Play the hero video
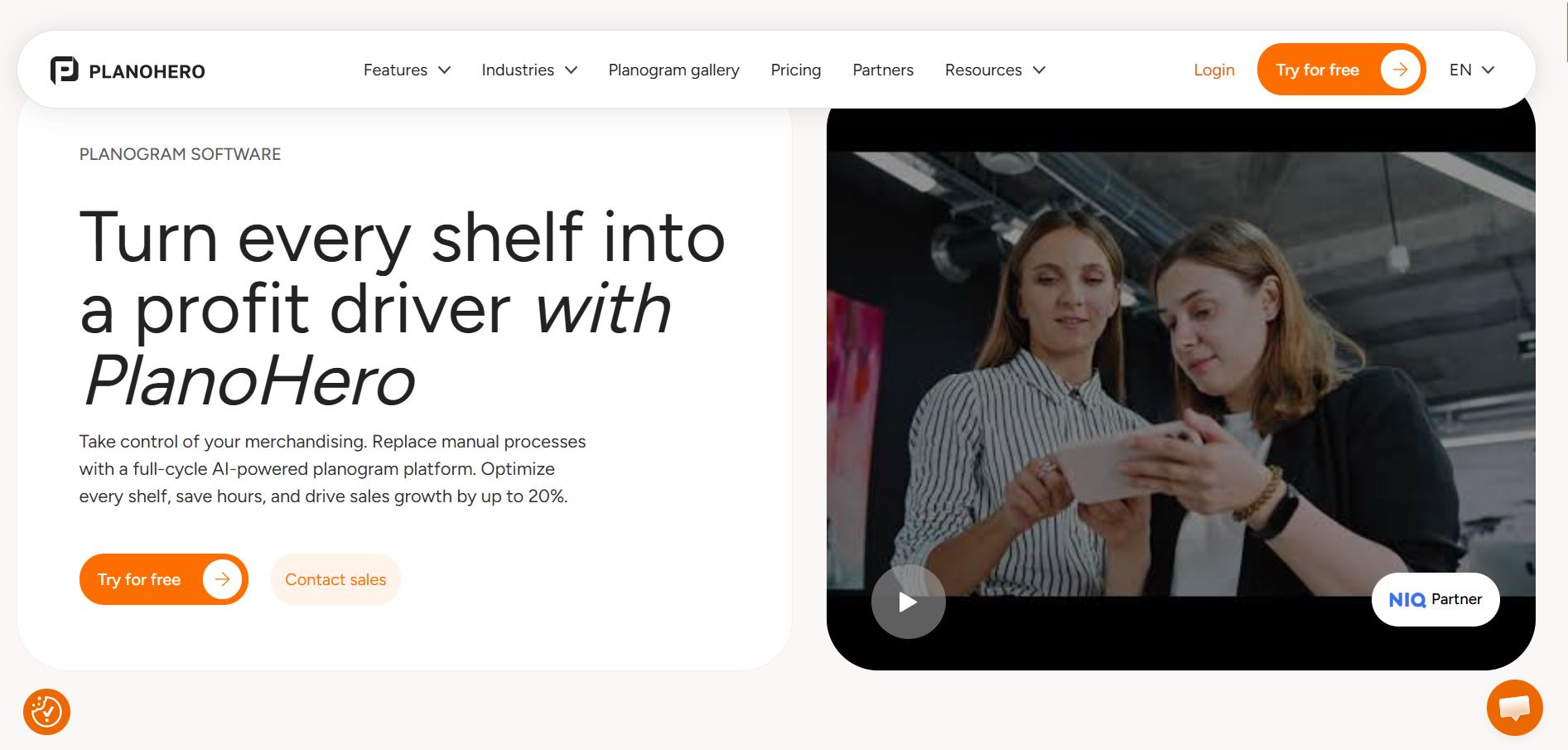Image resolution: width=1568 pixels, height=750 pixels. [x=908, y=602]
